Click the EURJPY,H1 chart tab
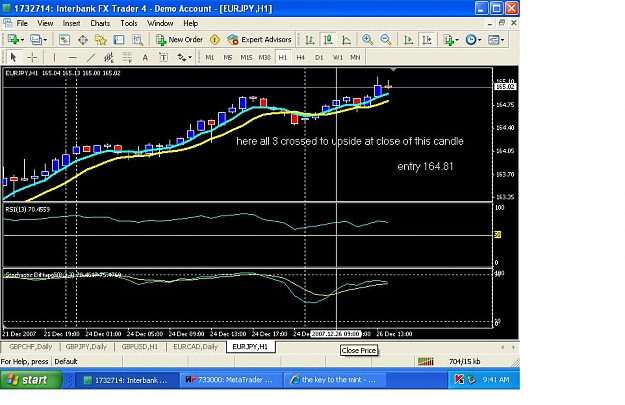 pyautogui.click(x=250, y=347)
